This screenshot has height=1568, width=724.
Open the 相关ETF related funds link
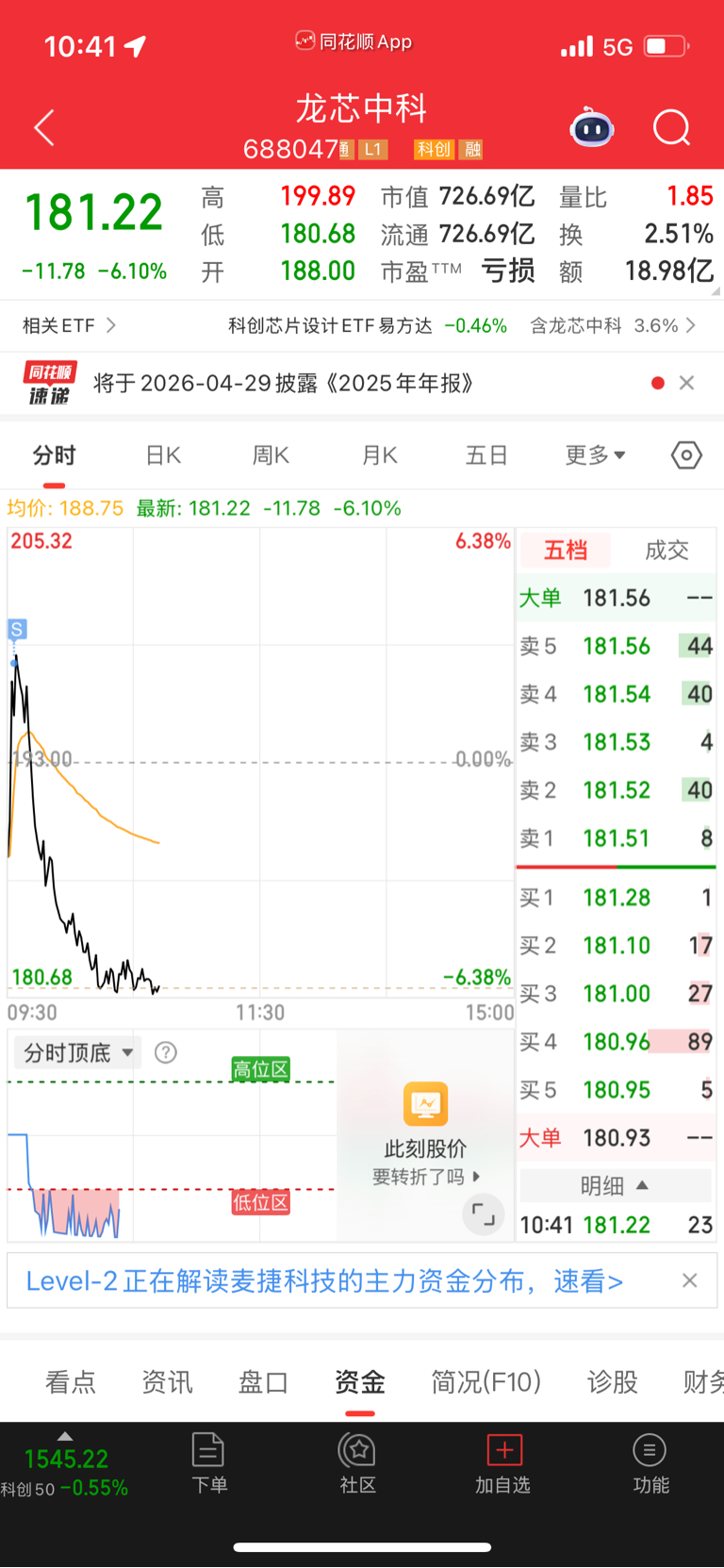tap(69, 325)
